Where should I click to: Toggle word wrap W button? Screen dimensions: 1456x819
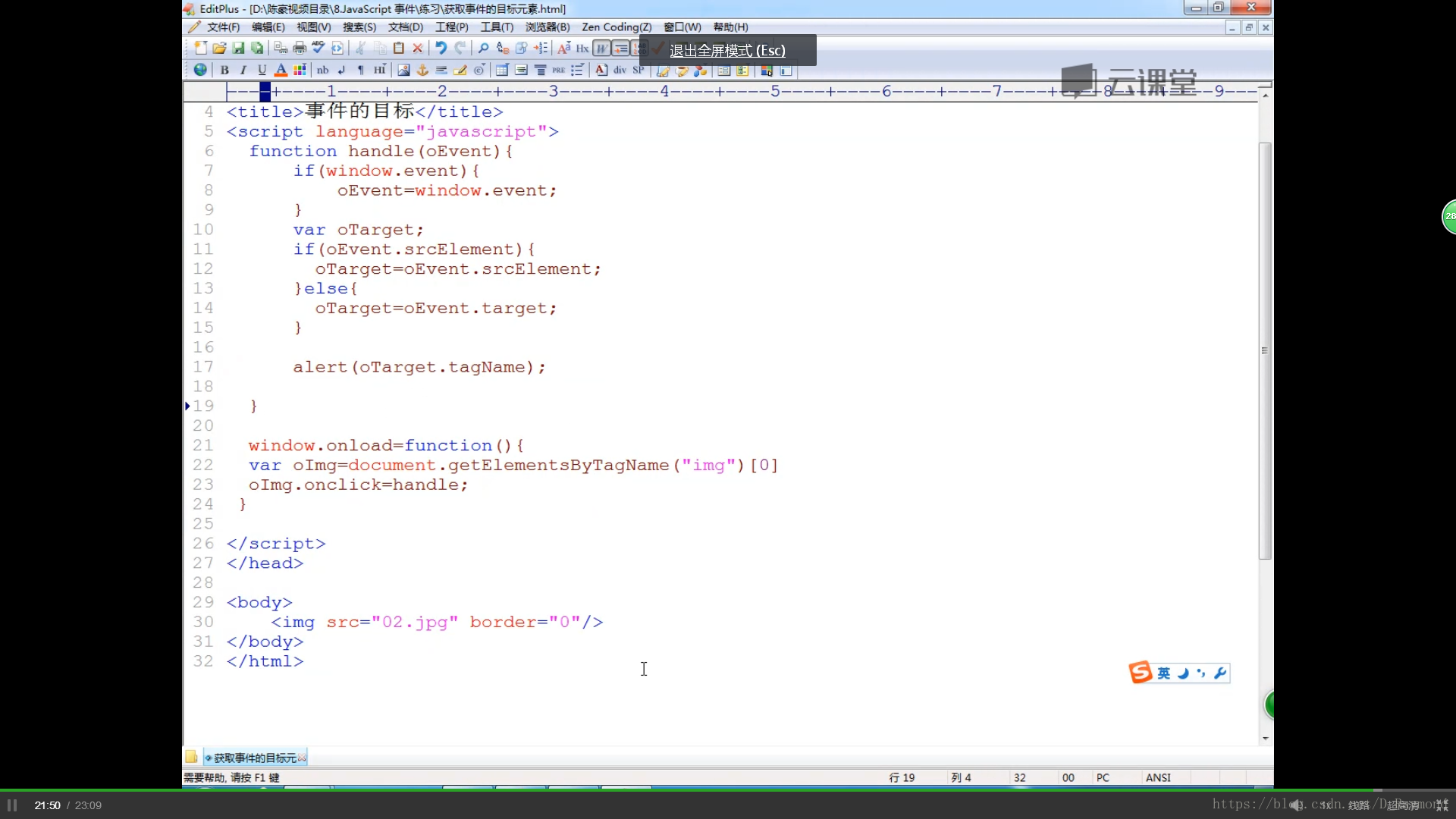pos(601,49)
